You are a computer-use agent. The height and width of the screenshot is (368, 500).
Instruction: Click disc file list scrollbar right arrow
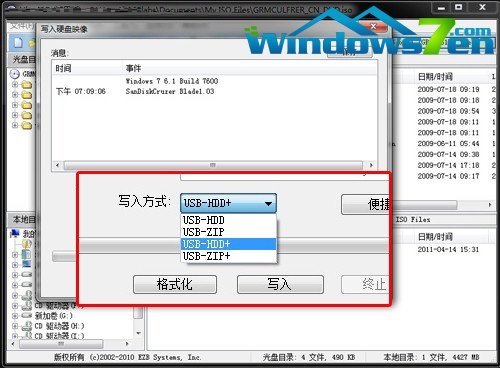[490, 205]
